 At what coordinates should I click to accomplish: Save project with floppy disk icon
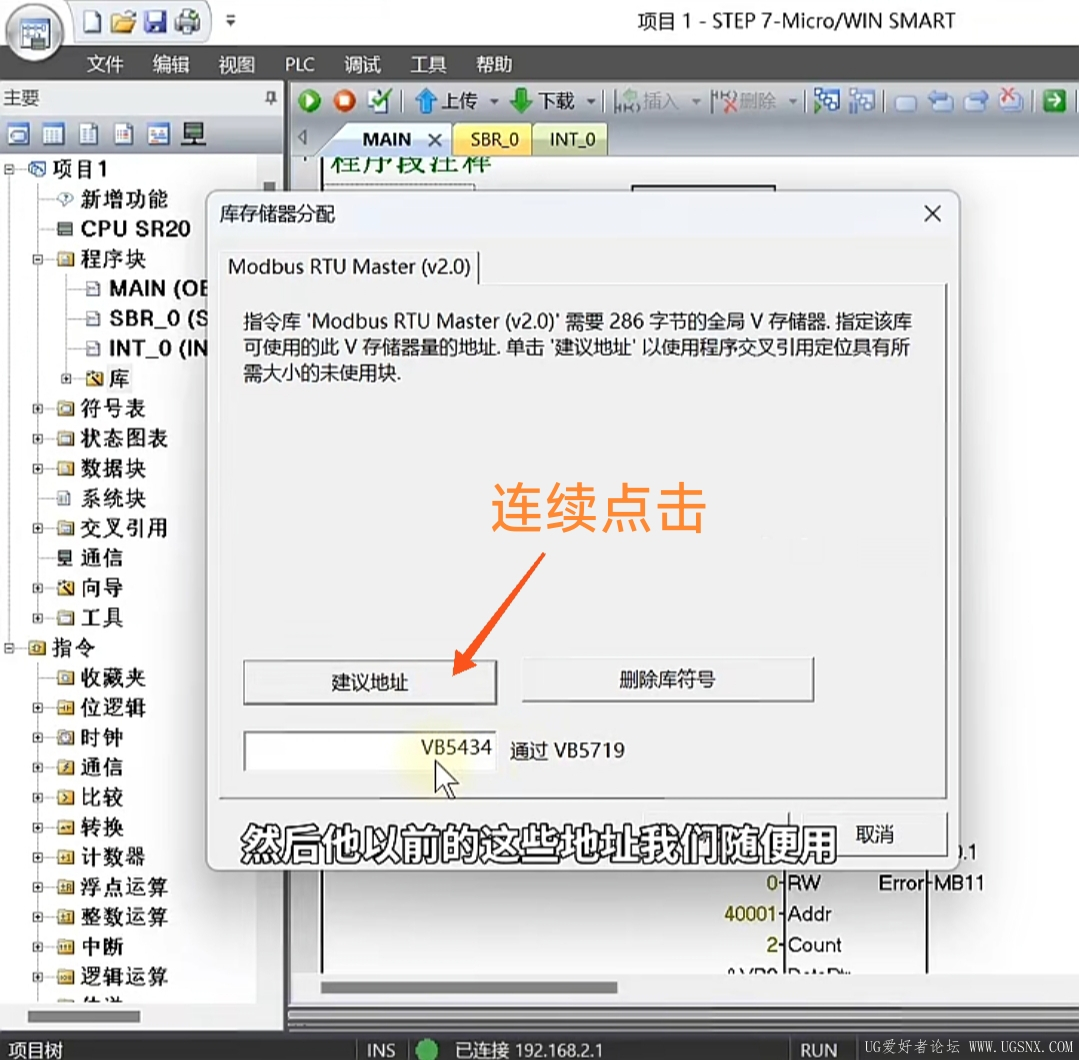tap(156, 21)
